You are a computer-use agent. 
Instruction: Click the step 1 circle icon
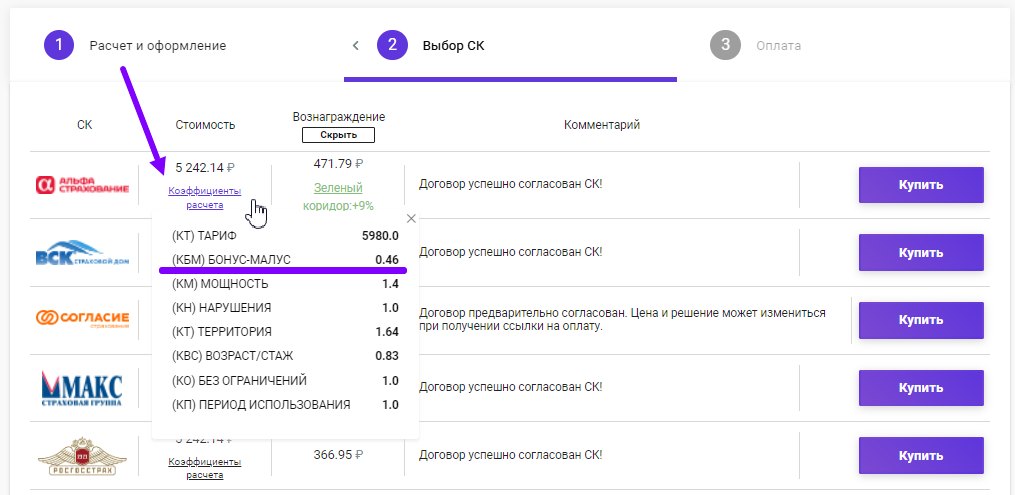tap(60, 45)
